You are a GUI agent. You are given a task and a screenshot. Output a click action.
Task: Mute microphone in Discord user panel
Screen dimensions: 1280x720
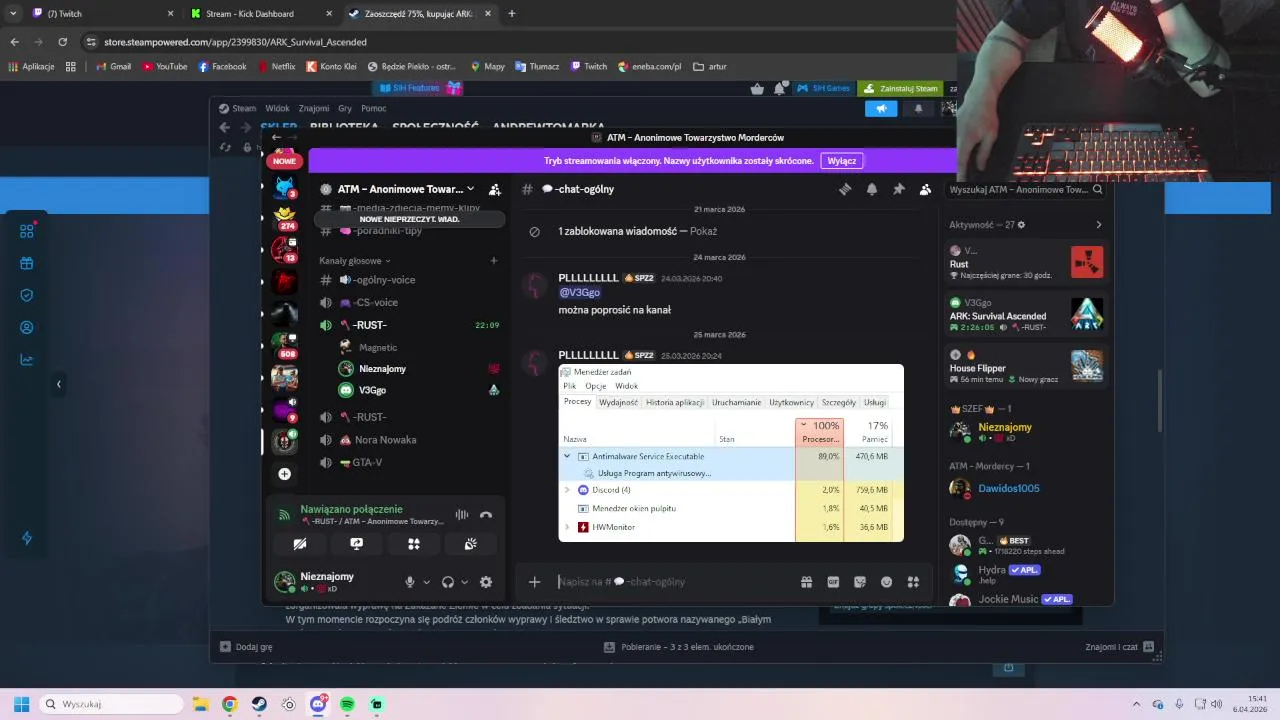click(409, 582)
